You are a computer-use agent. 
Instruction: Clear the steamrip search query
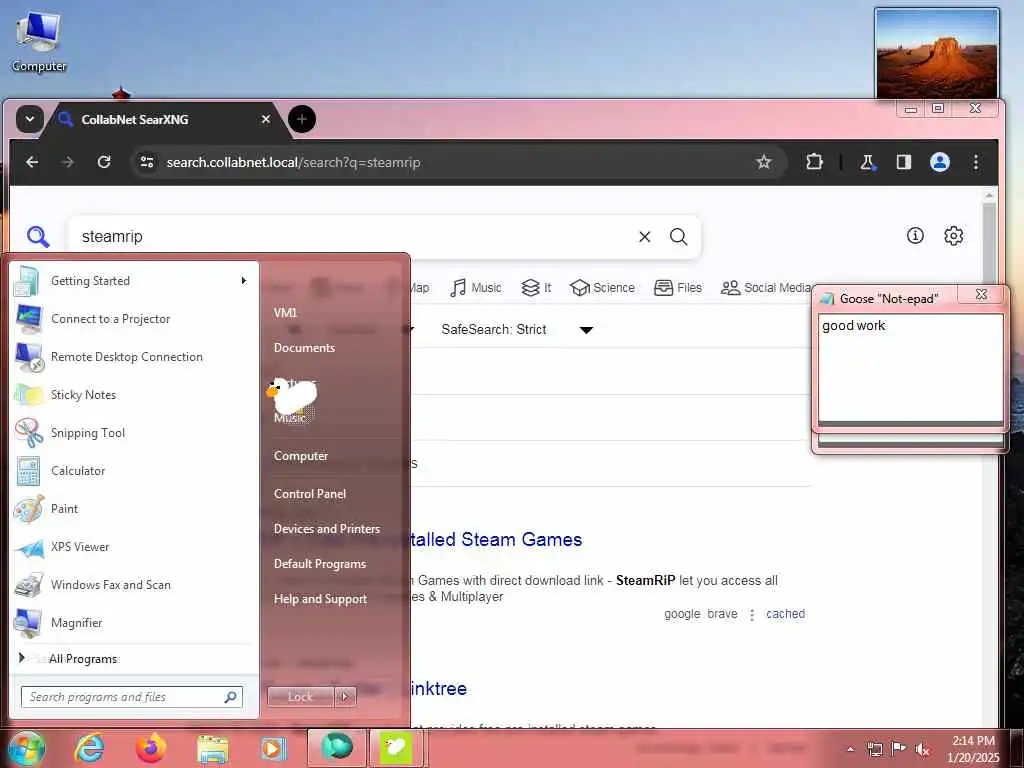(645, 236)
